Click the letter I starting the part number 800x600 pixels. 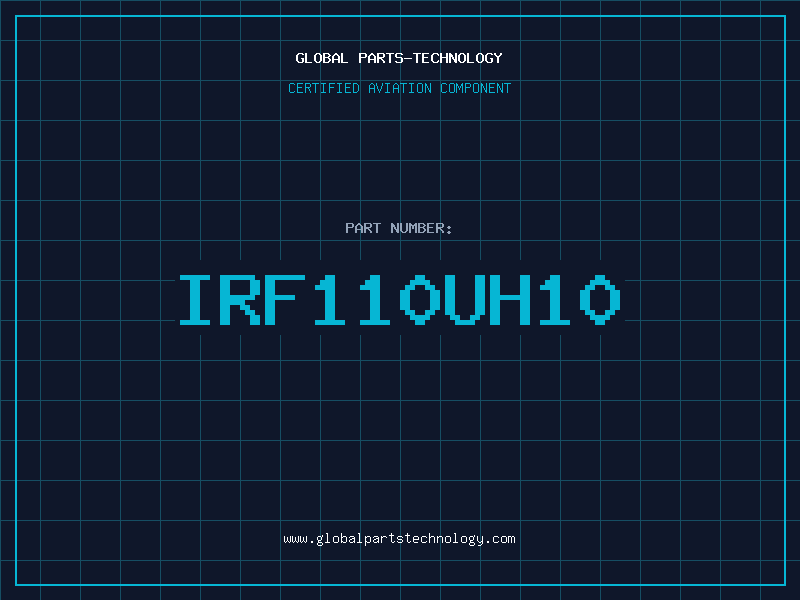click(x=194, y=299)
